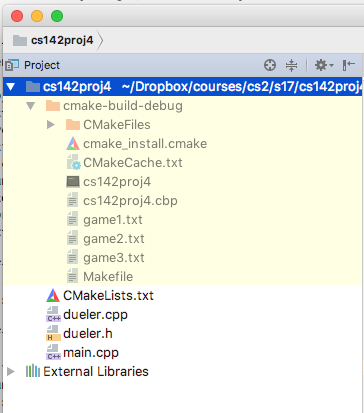Click the Makefile file icon
The width and height of the screenshot is (364, 413).
(72, 276)
